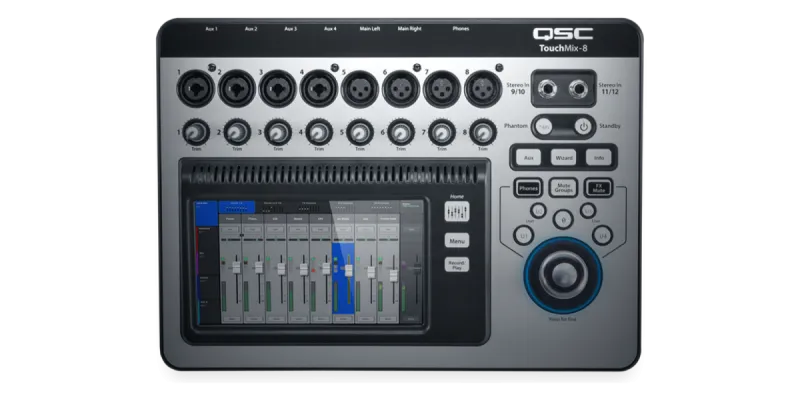This screenshot has height=393, width=800.
Task: Click the input 5 XLR jack
Action: coord(360,89)
